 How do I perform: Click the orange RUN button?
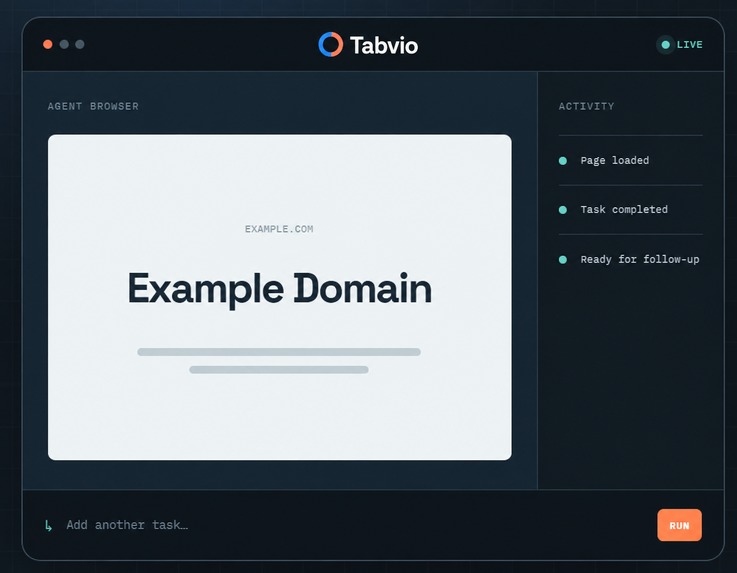pyautogui.click(x=679, y=525)
